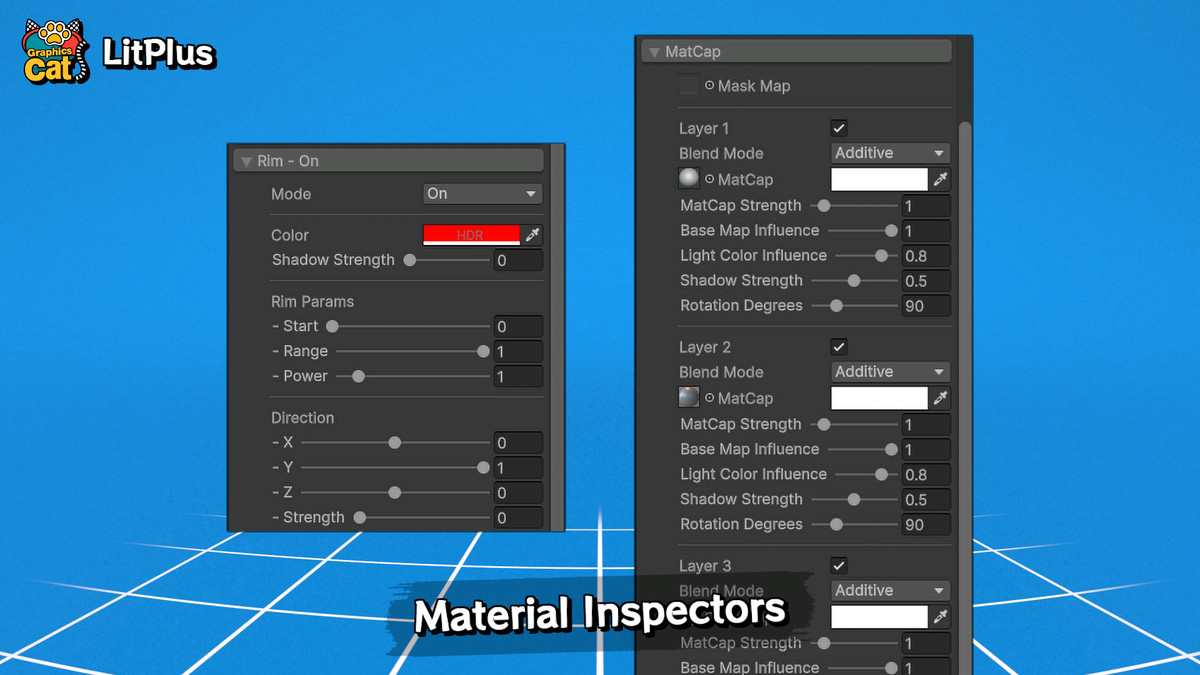Click the Graphics Cat paw logo

coord(54,50)
